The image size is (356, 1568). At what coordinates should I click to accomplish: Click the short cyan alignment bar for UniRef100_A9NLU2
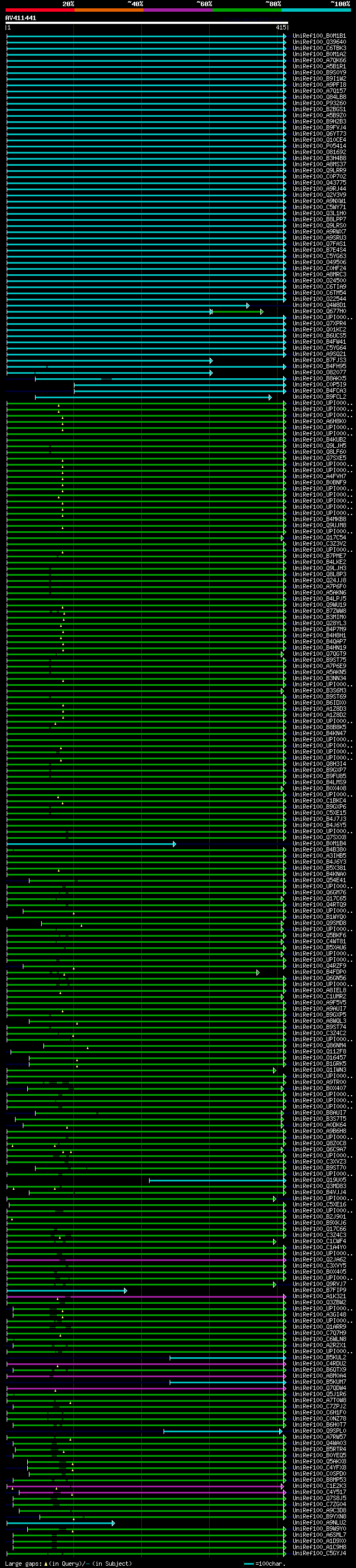pos(61,1523)
